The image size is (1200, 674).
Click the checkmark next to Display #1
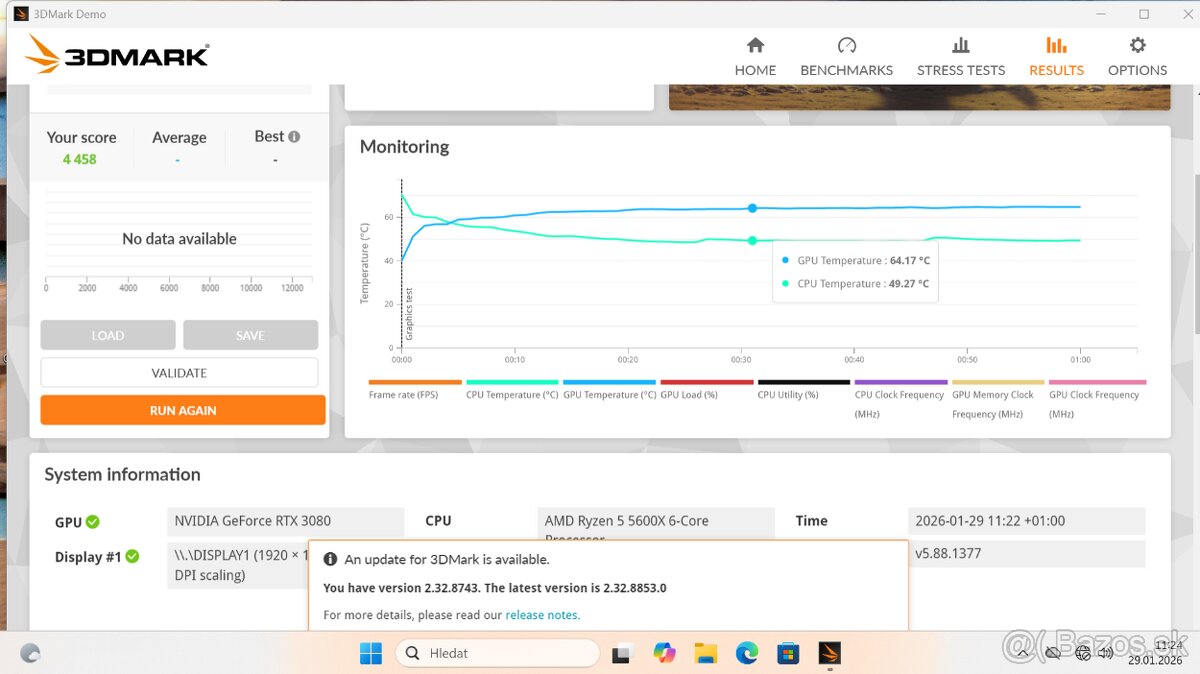(x=131, y=557)
